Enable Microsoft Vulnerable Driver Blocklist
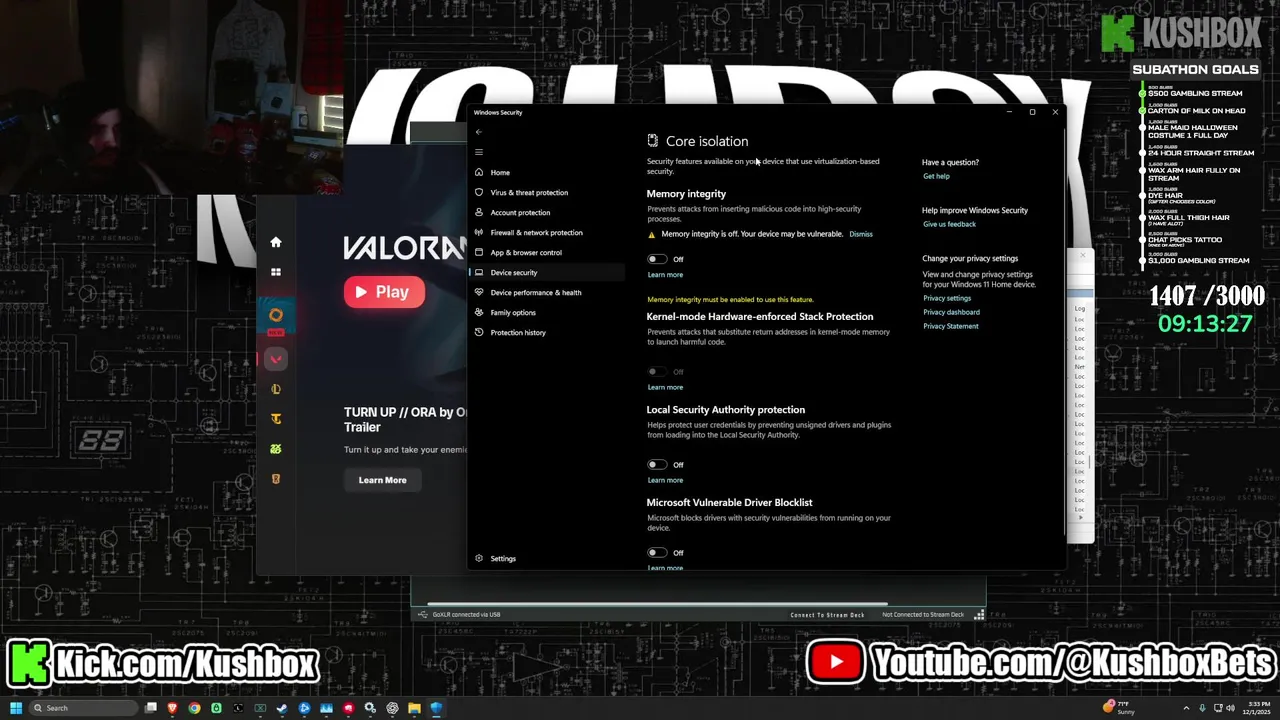This screenshot has width=1280, height=720. 657,552
